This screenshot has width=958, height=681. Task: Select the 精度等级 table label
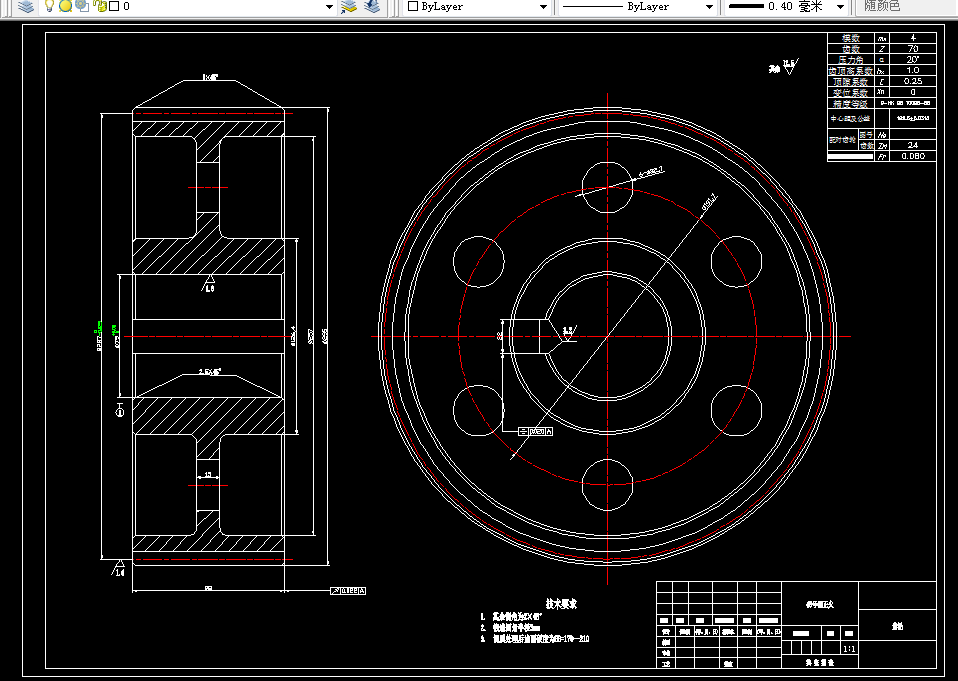pyautogui.click(x=850, y=104)
